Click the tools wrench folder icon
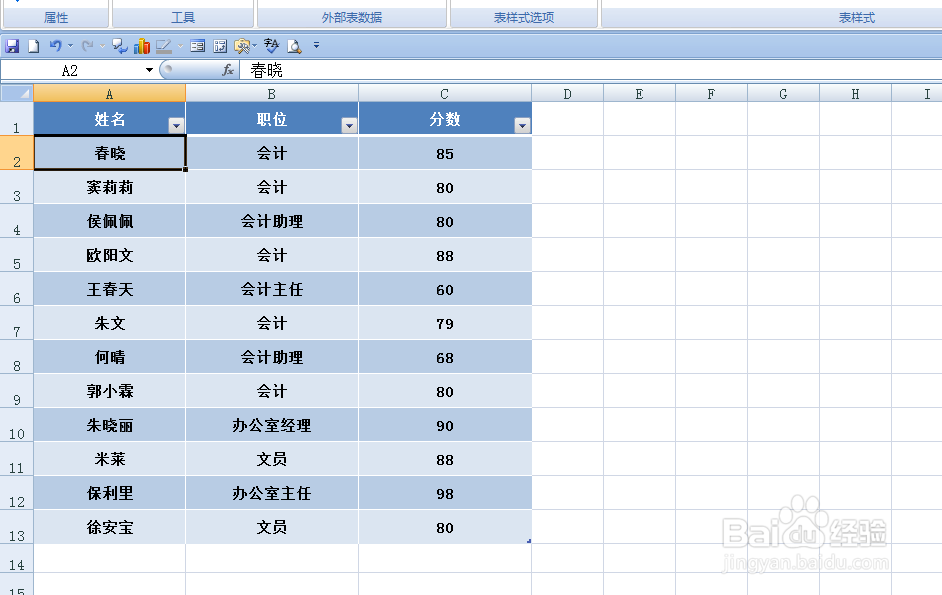Viewport: 942px width, 595px height. pos(242,46)
